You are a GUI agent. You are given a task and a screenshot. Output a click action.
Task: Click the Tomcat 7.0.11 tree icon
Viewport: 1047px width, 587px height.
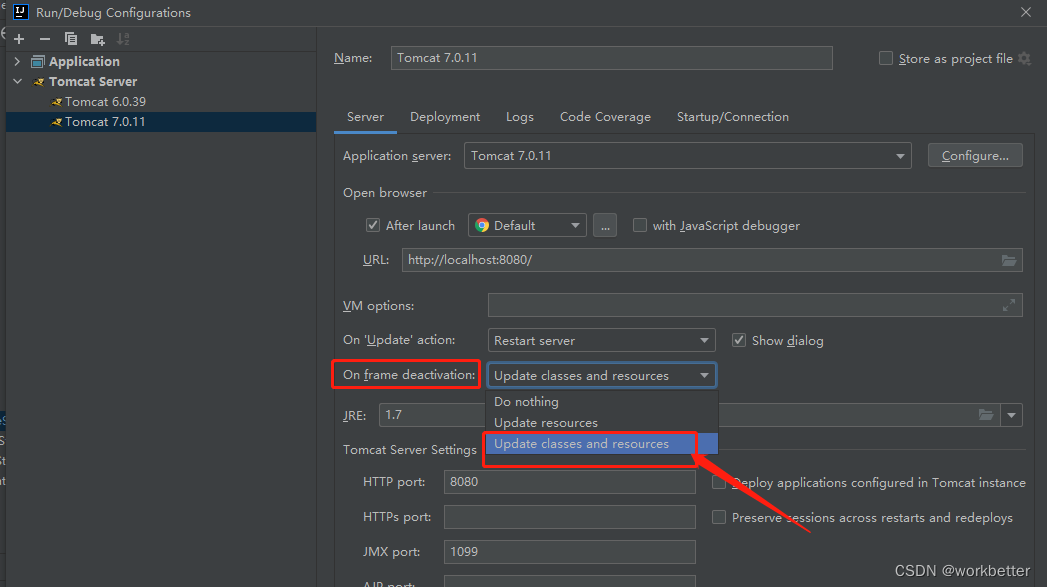56,122
